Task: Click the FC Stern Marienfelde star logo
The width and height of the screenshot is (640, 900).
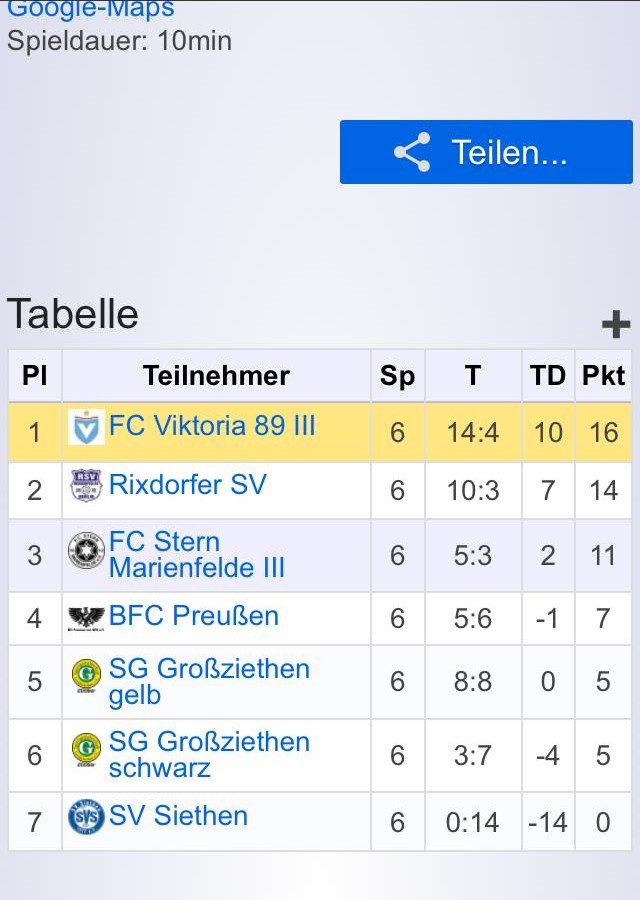Action: [86, 550]
